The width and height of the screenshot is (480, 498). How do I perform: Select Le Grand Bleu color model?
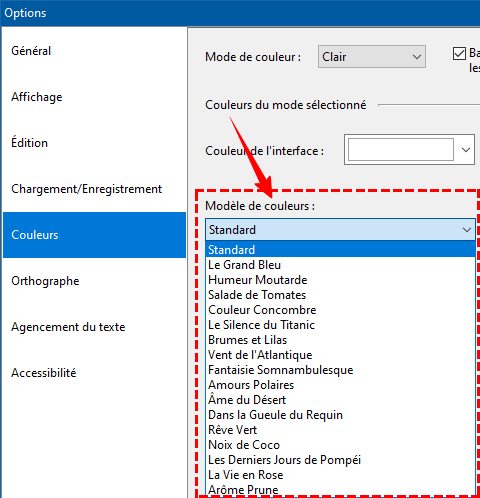click(x=340, y=265)
